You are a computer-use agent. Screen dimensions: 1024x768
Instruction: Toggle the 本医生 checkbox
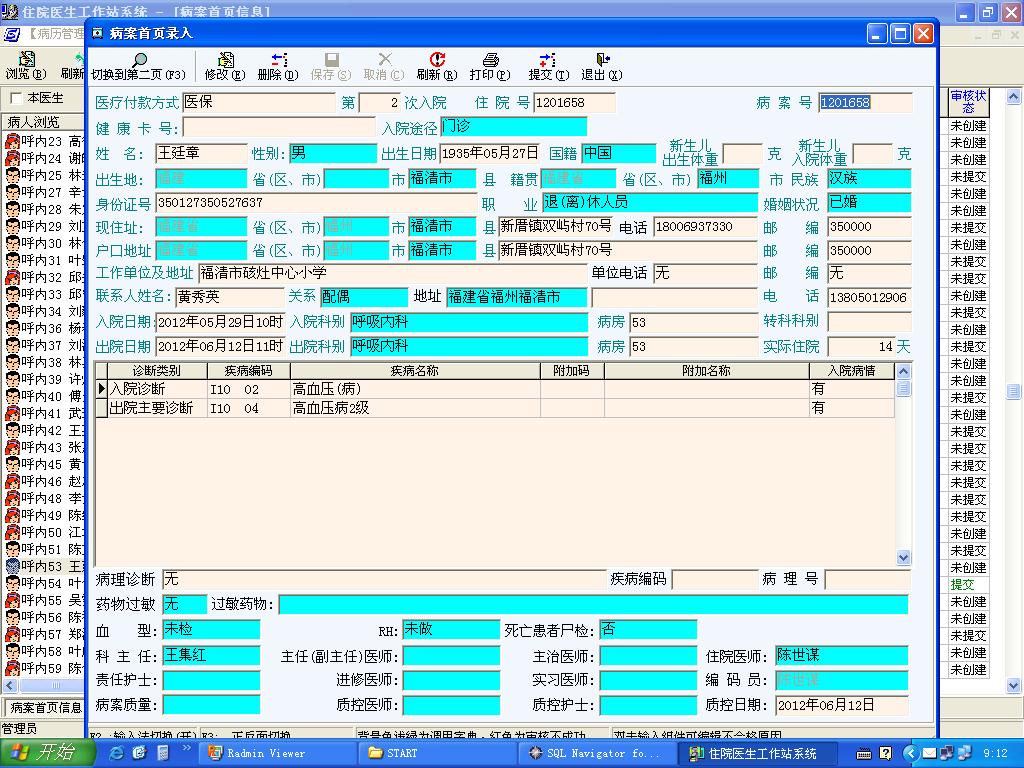[16, 98]
